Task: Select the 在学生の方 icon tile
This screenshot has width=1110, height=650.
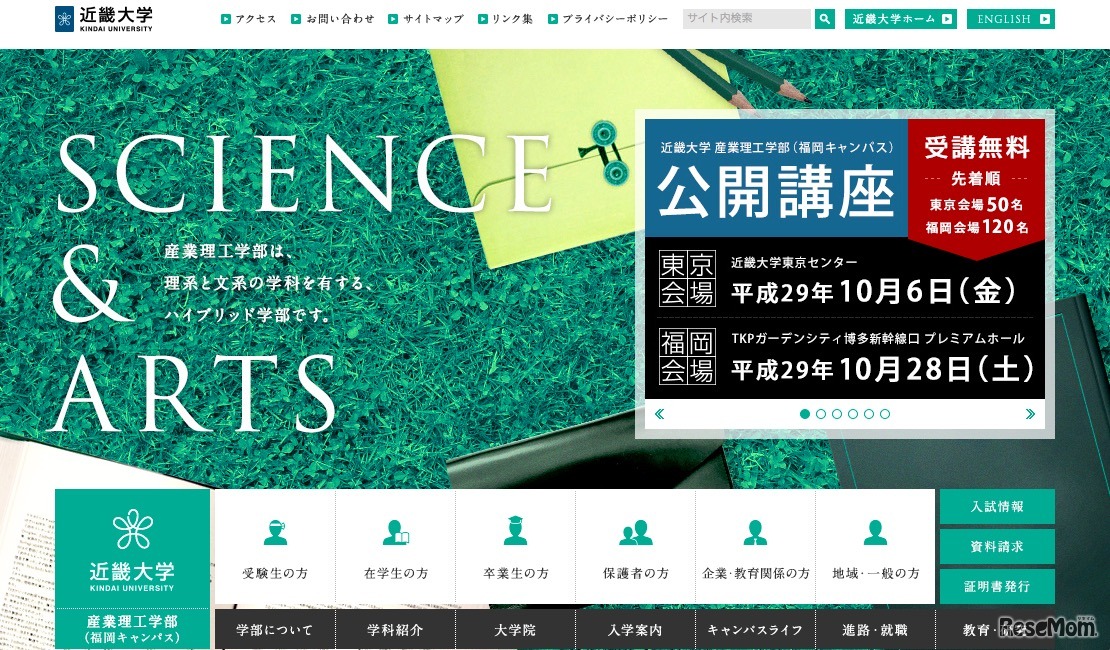Action: tap(396, 533)
